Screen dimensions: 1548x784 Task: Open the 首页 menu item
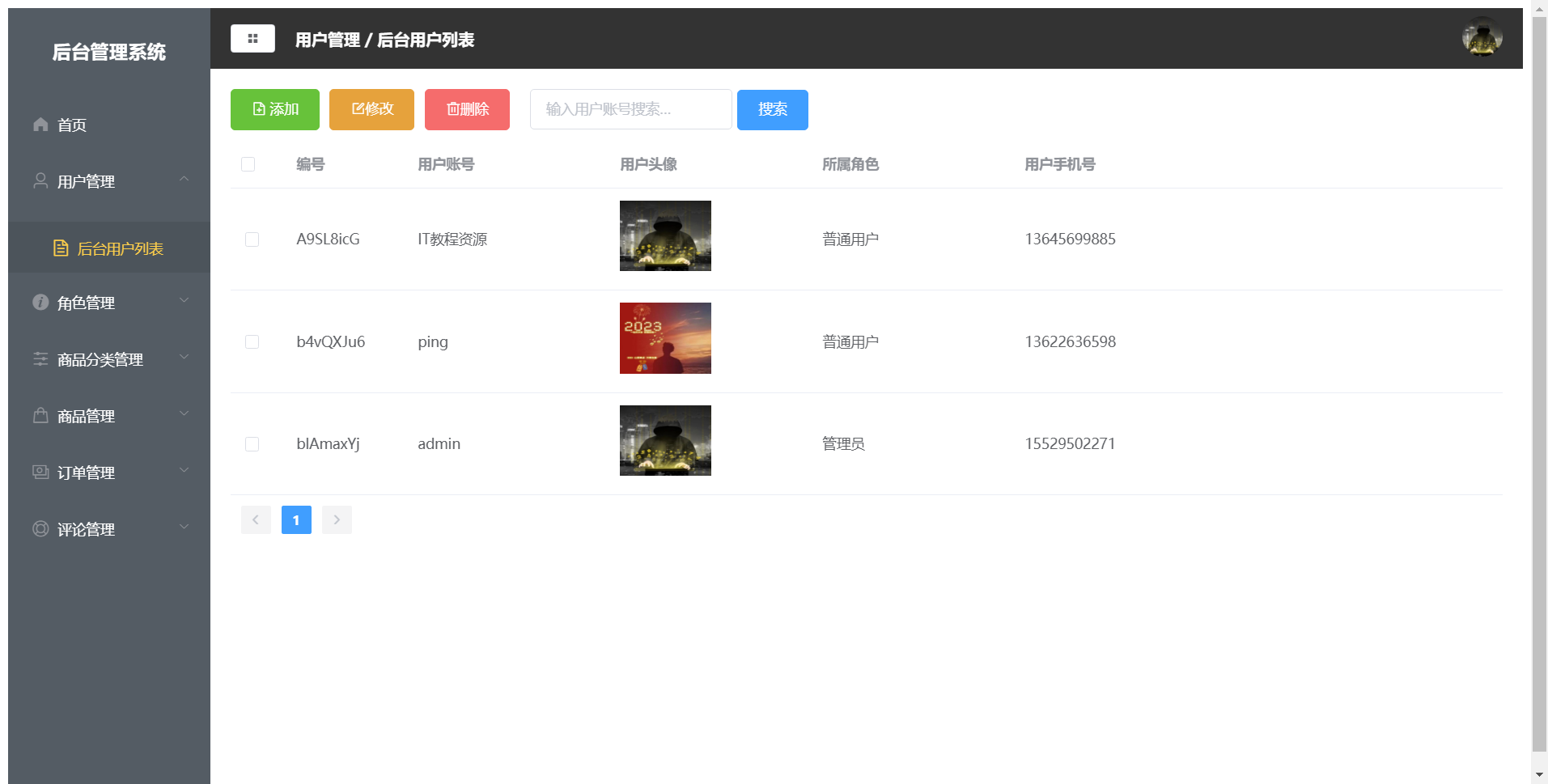109,125
